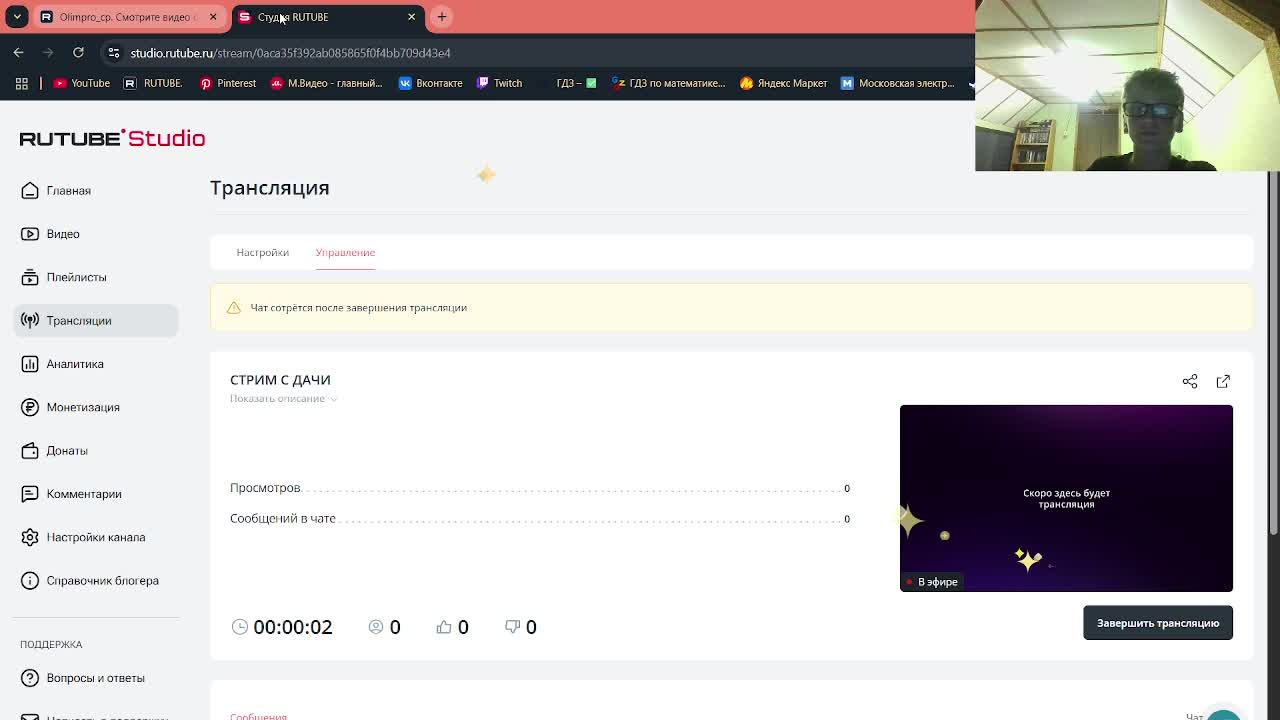Click the Сообщения chat tab label
This screenshot has width=1280, height=720.
(x=258, y=716)
